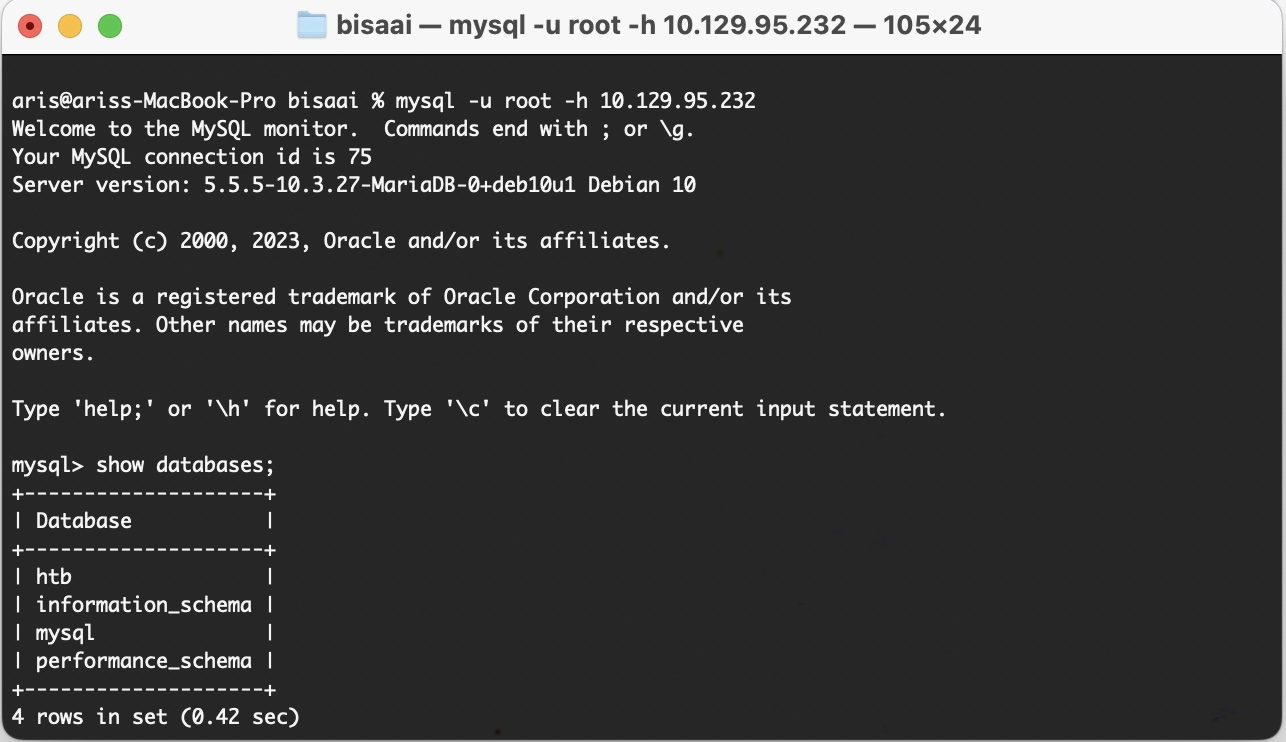
Task: Click the "show databases;" command text
Action: pyautogui.click(x=185, y=465)
